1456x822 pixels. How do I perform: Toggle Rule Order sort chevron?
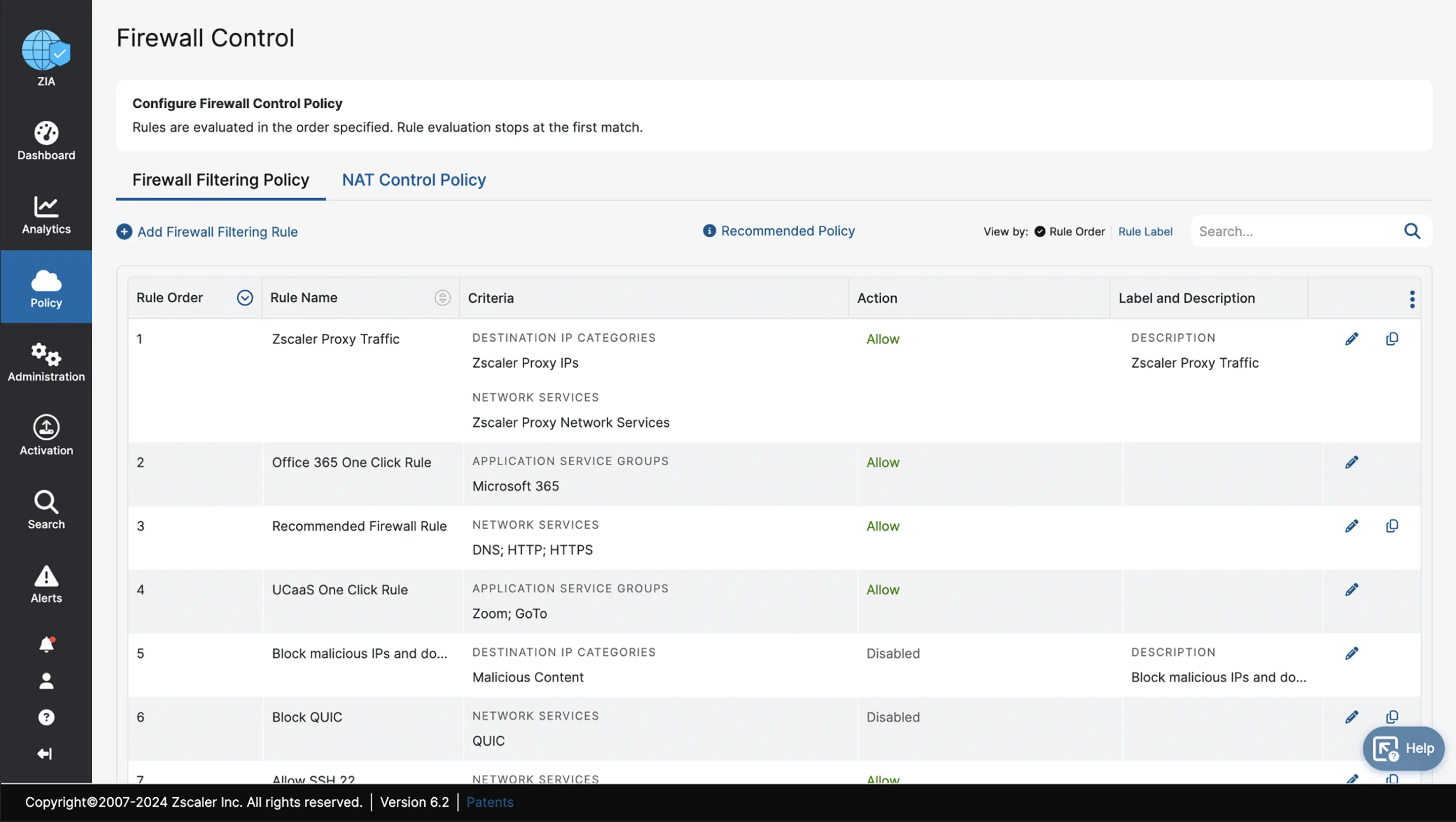pos(245,298)
